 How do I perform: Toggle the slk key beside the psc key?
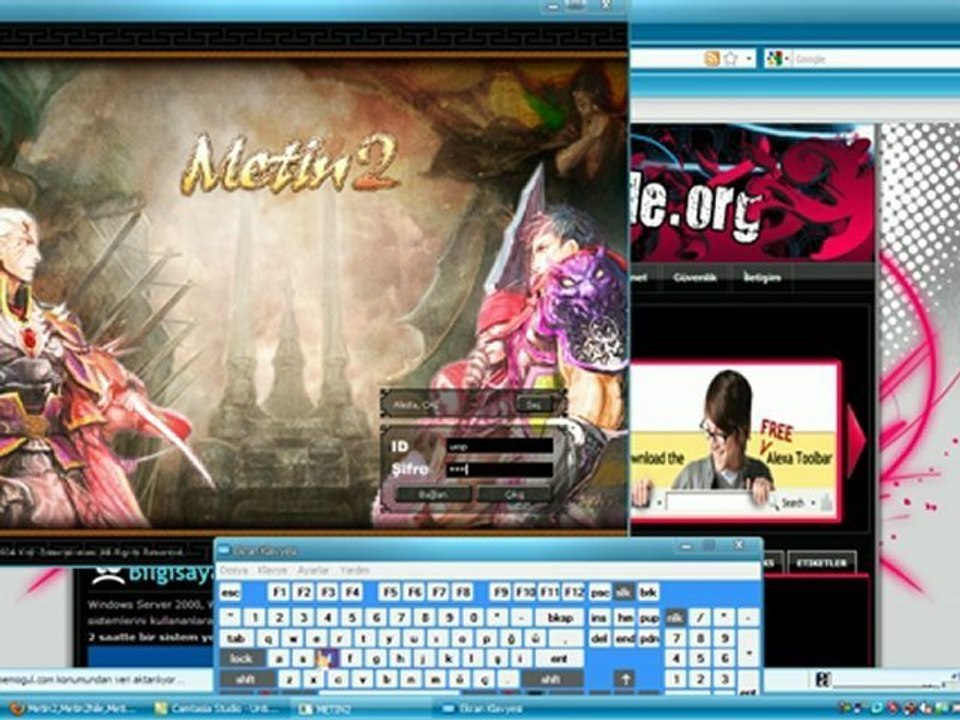coord(624,593)
